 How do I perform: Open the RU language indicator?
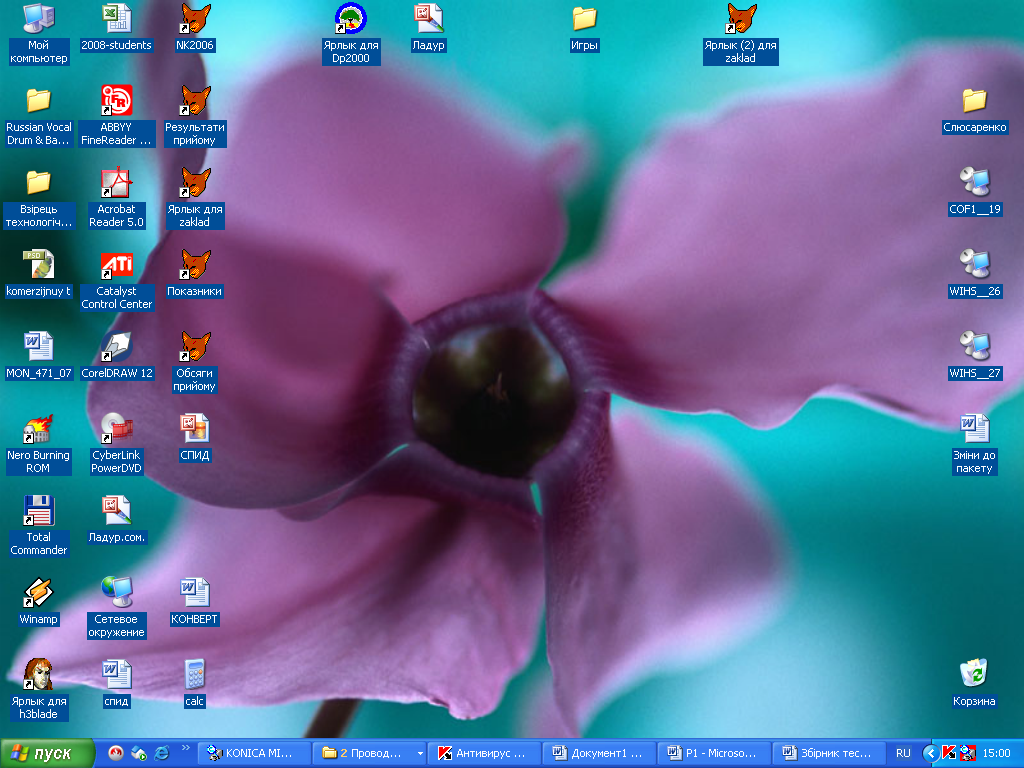(903, 754)
